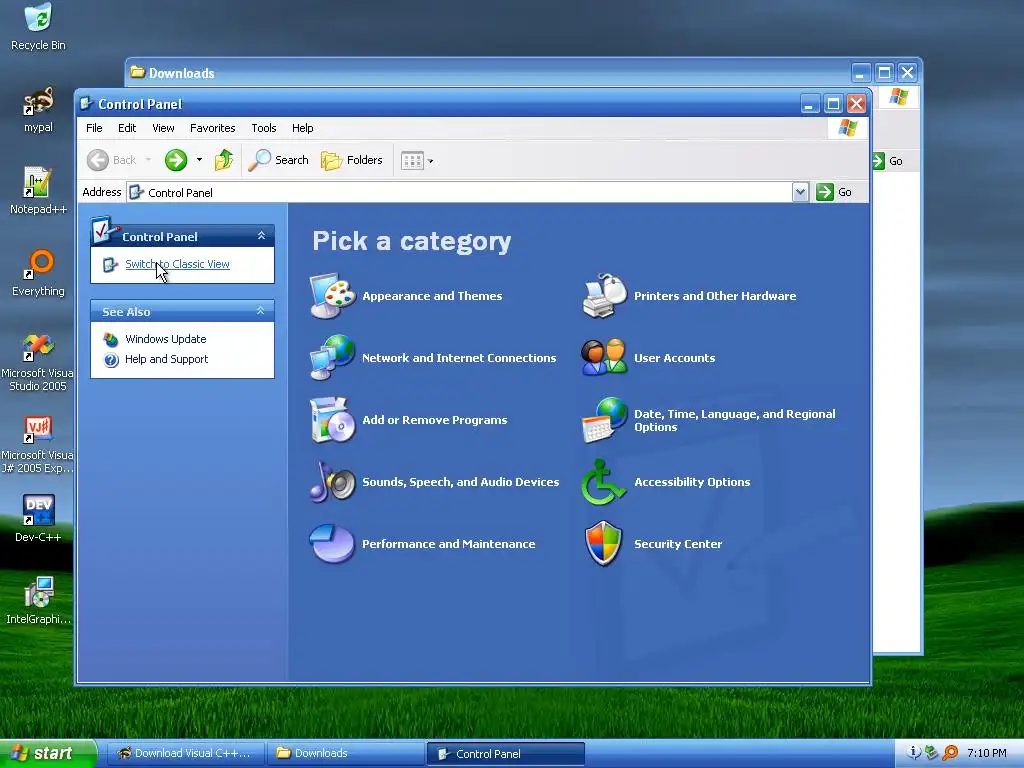
Task: Click the Go button in Control Panel
Action: click(835, 192)
